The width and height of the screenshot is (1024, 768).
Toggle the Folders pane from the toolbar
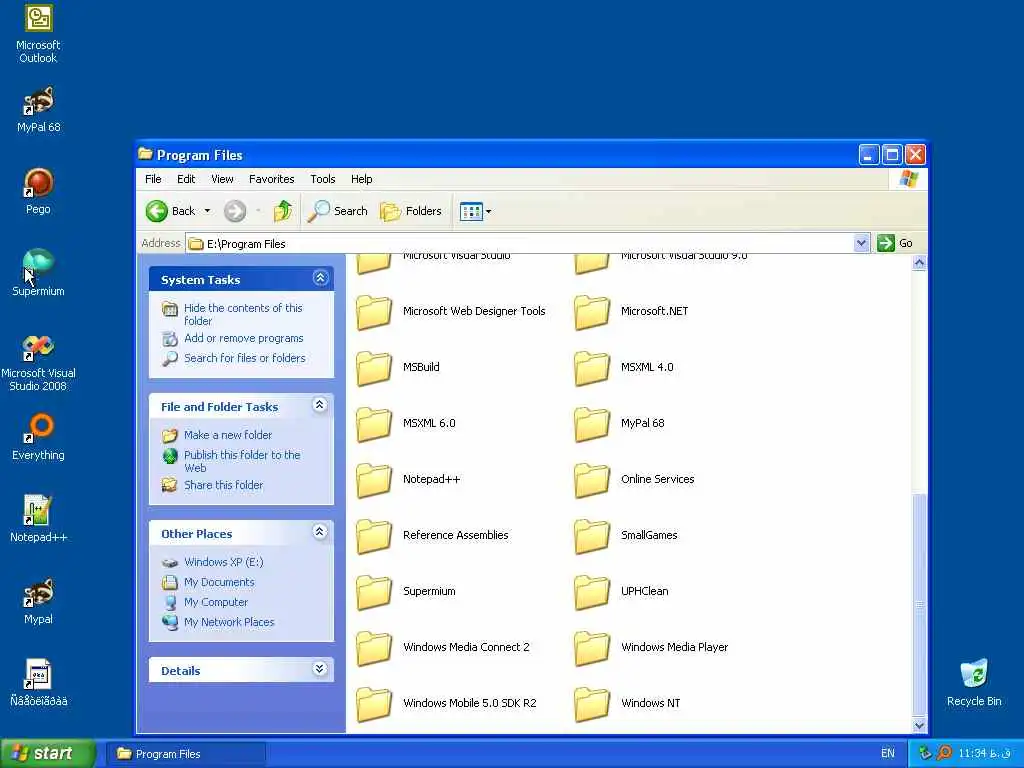pyautogui.click(x=411, y=211)
